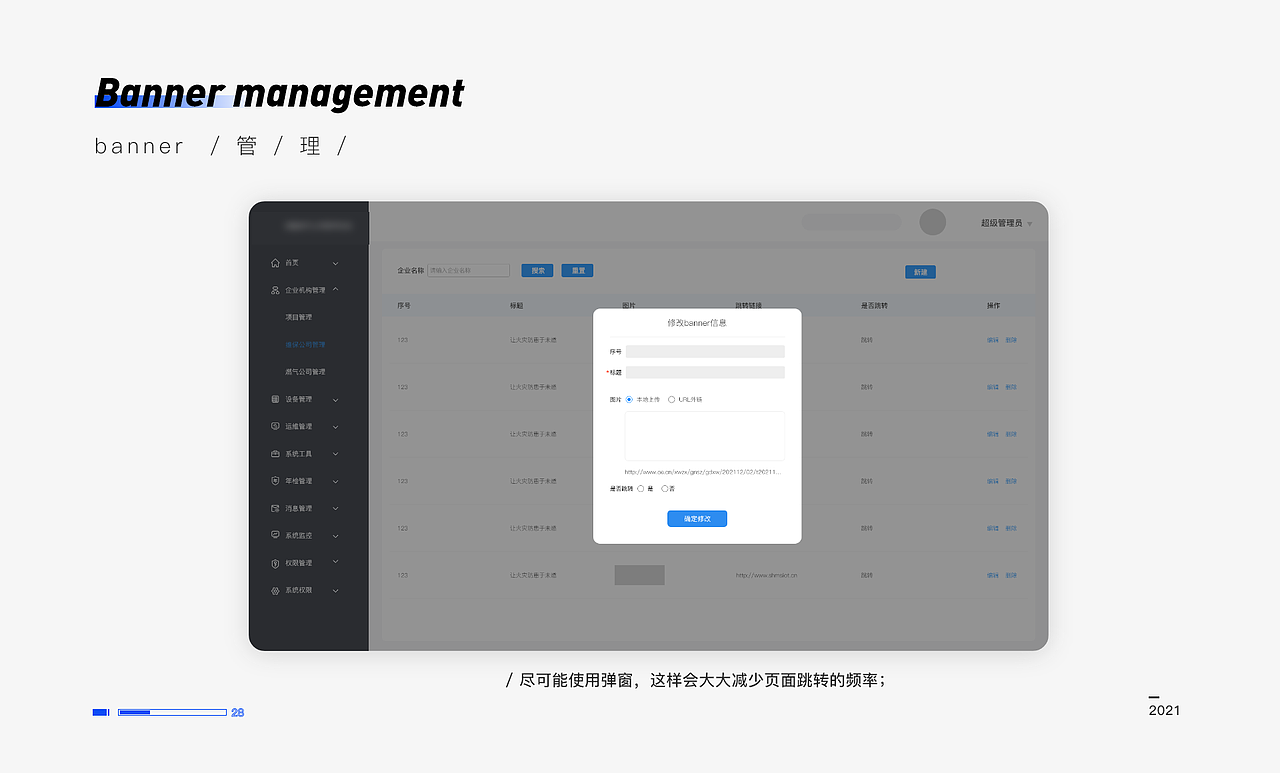
Task: Expand the 系统权限 chevron
Action: click(x=335, y=590)
